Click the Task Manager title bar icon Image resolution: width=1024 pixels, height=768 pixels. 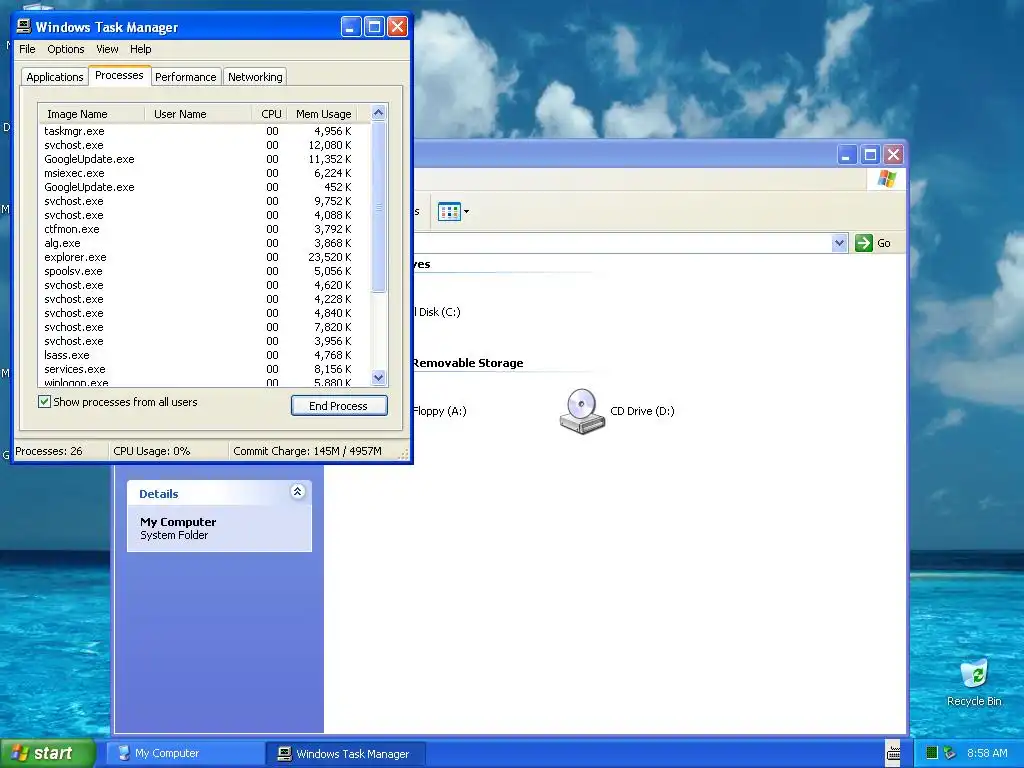coord(24,26)
